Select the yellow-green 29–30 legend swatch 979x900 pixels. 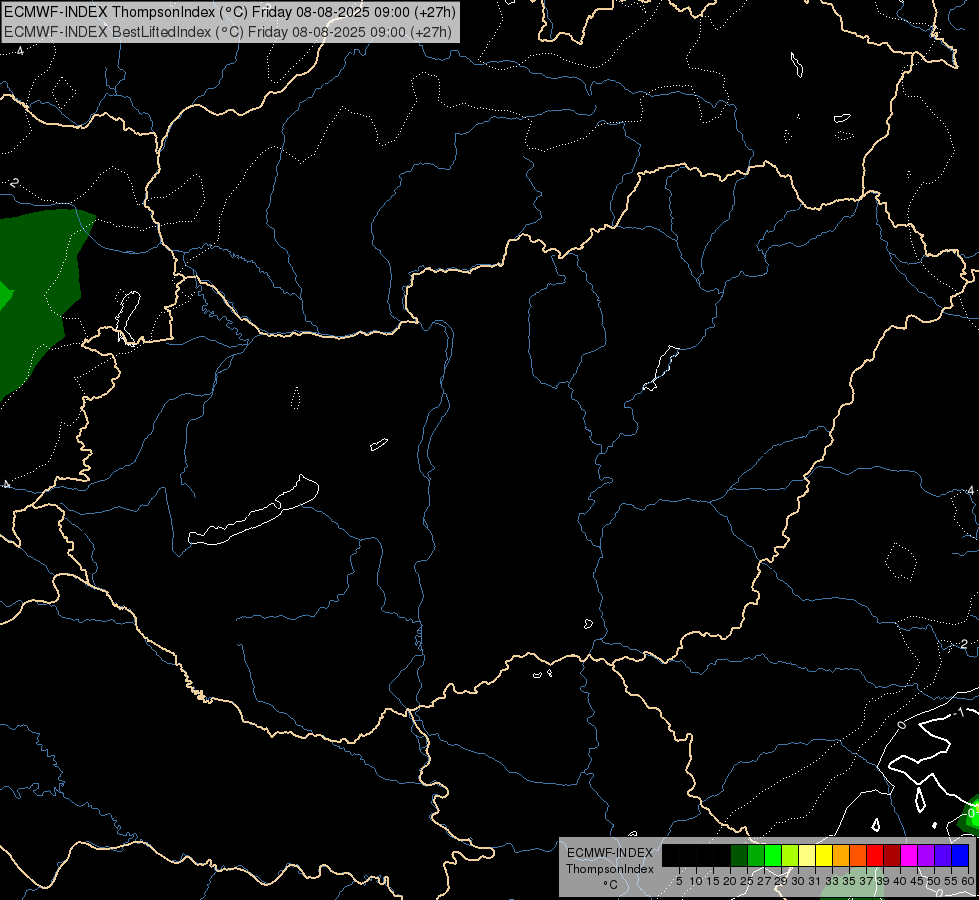790,856
